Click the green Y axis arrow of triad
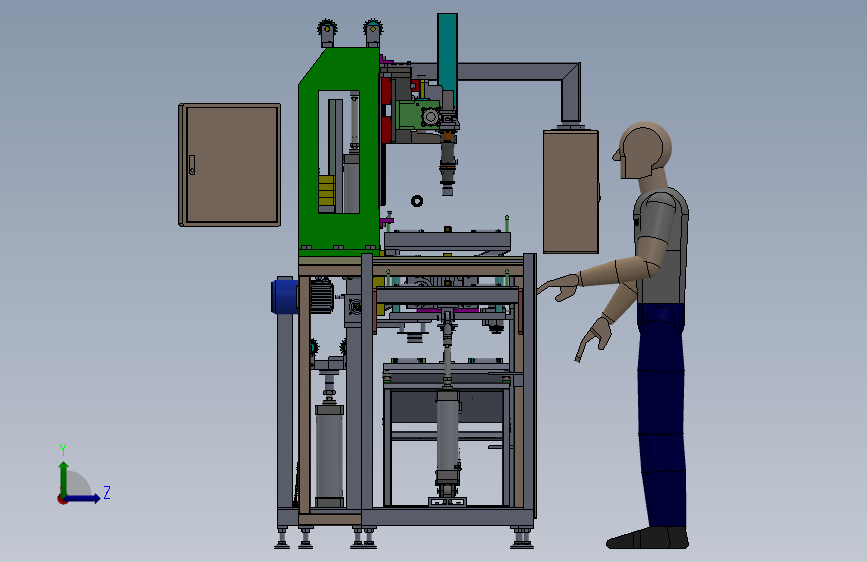This screenshot has height=562, width=867. click(x=64, y=479)
